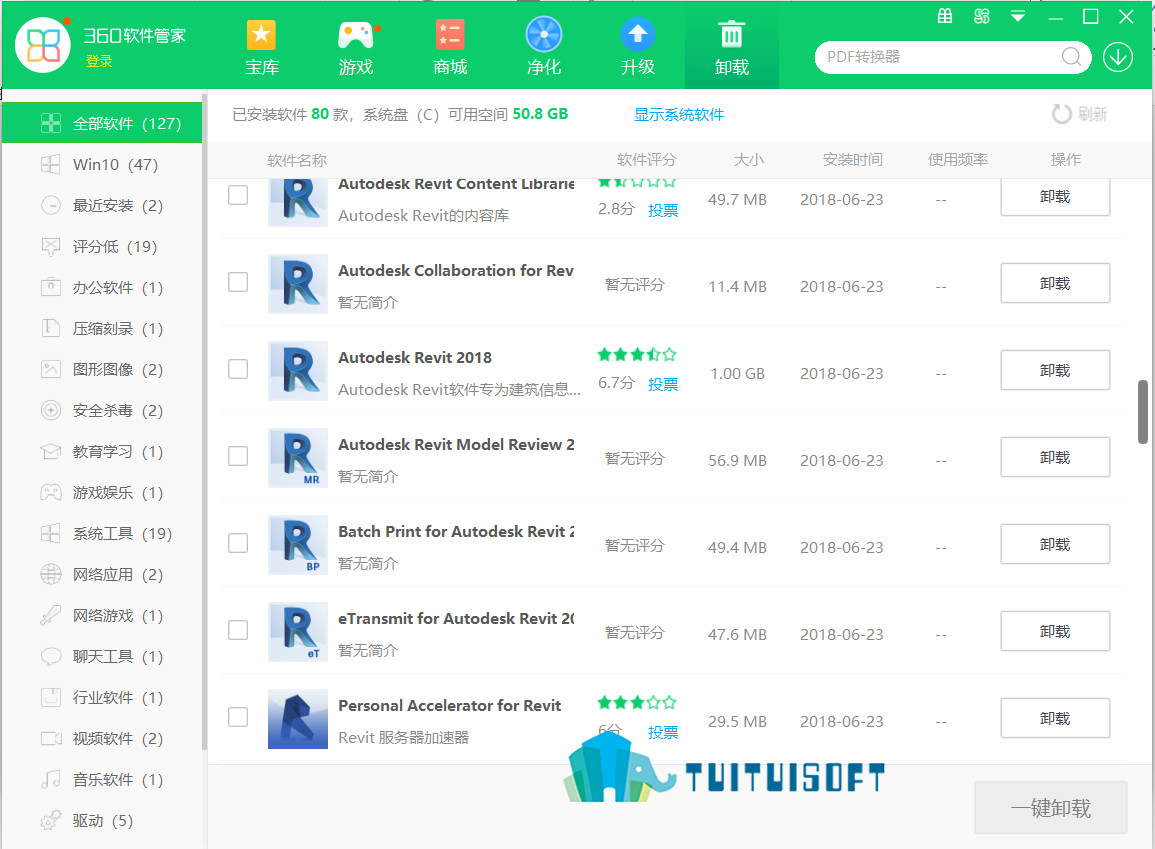Click 显示系统软件 link

click(679, 114)
